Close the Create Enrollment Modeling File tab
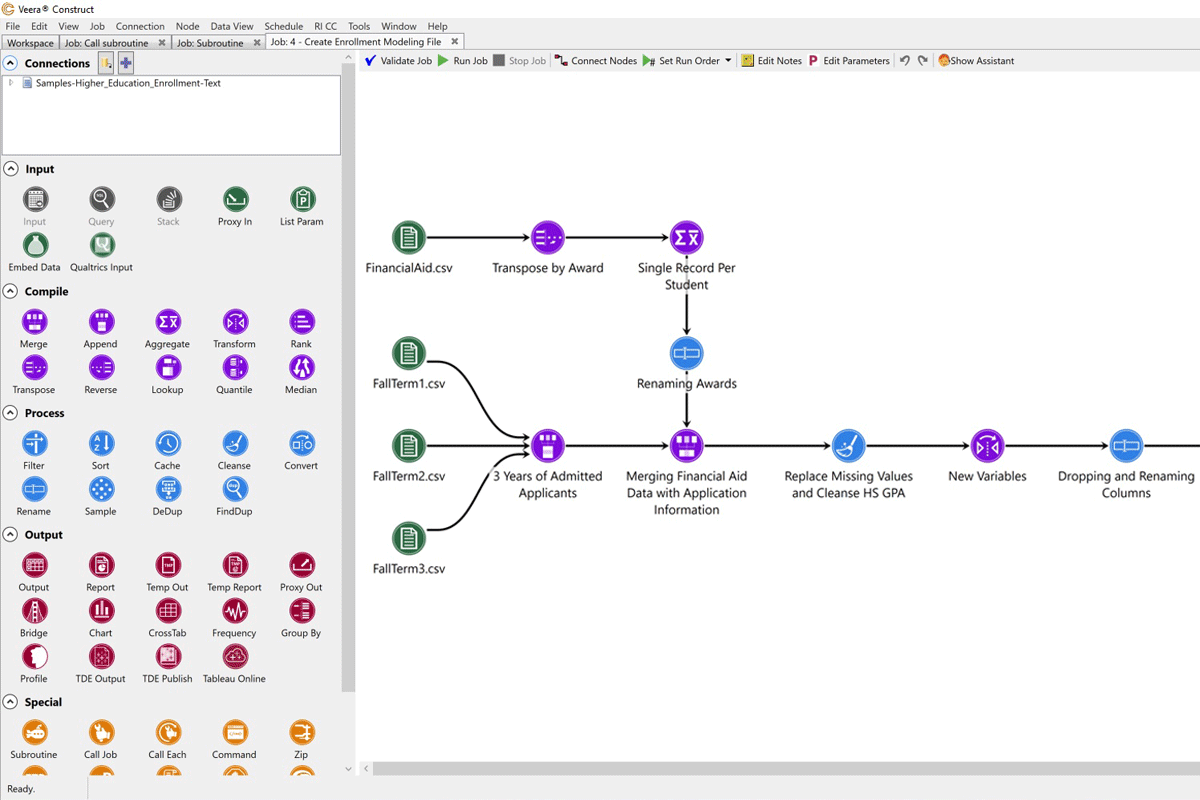Image resolution: width=1200 pixels, height=800 pixels. coord(455,42)
